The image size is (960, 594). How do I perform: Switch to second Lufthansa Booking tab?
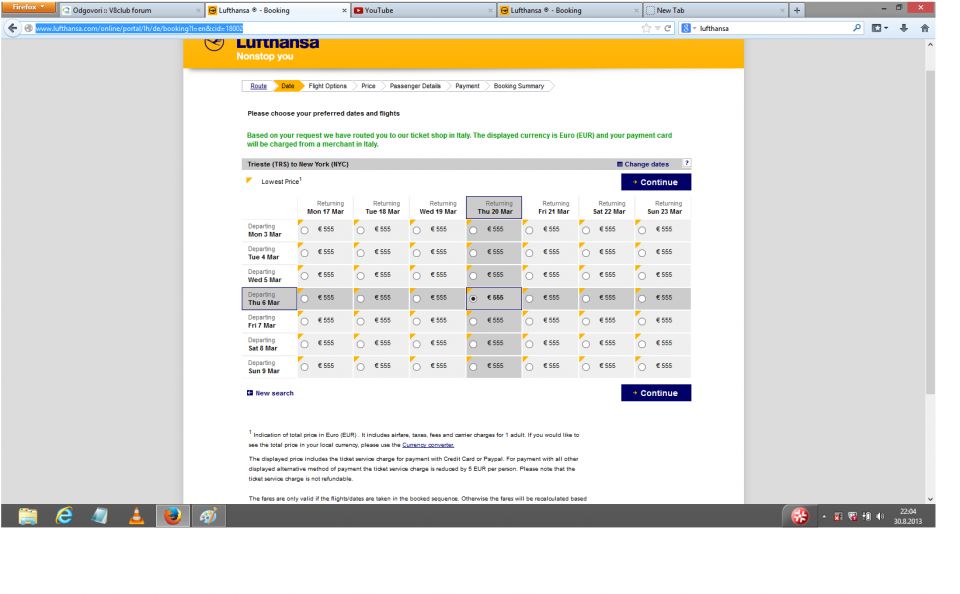pyautogui.click(x=571, y=10)
